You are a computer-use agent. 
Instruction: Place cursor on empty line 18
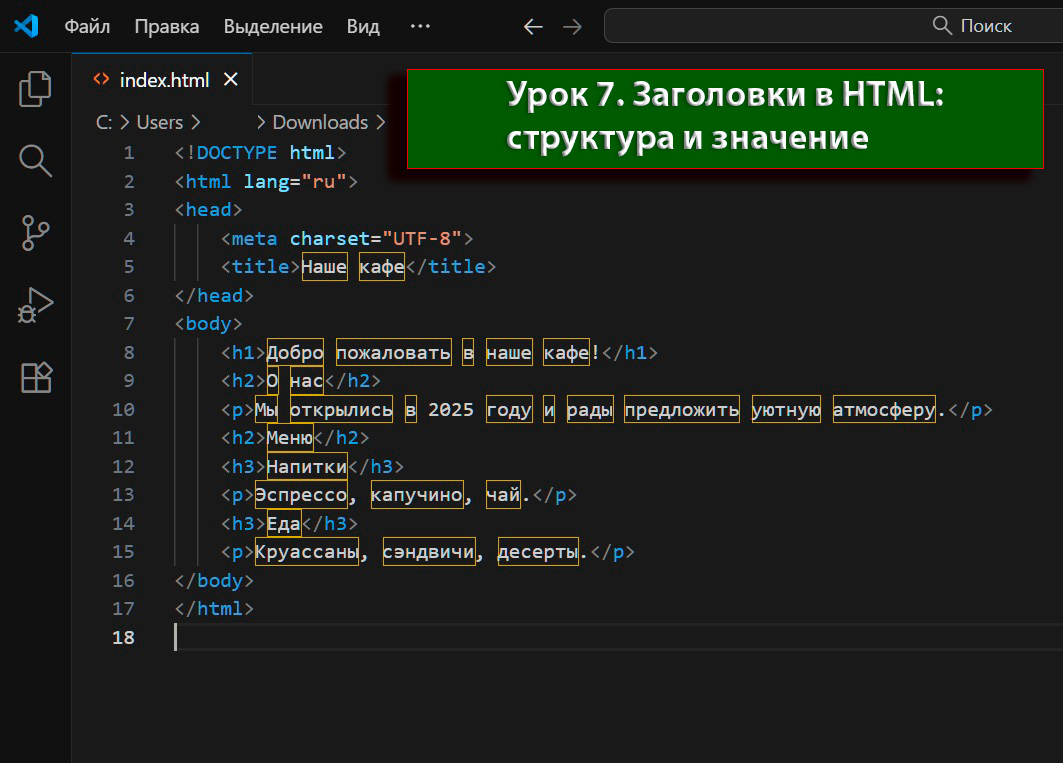400,637
